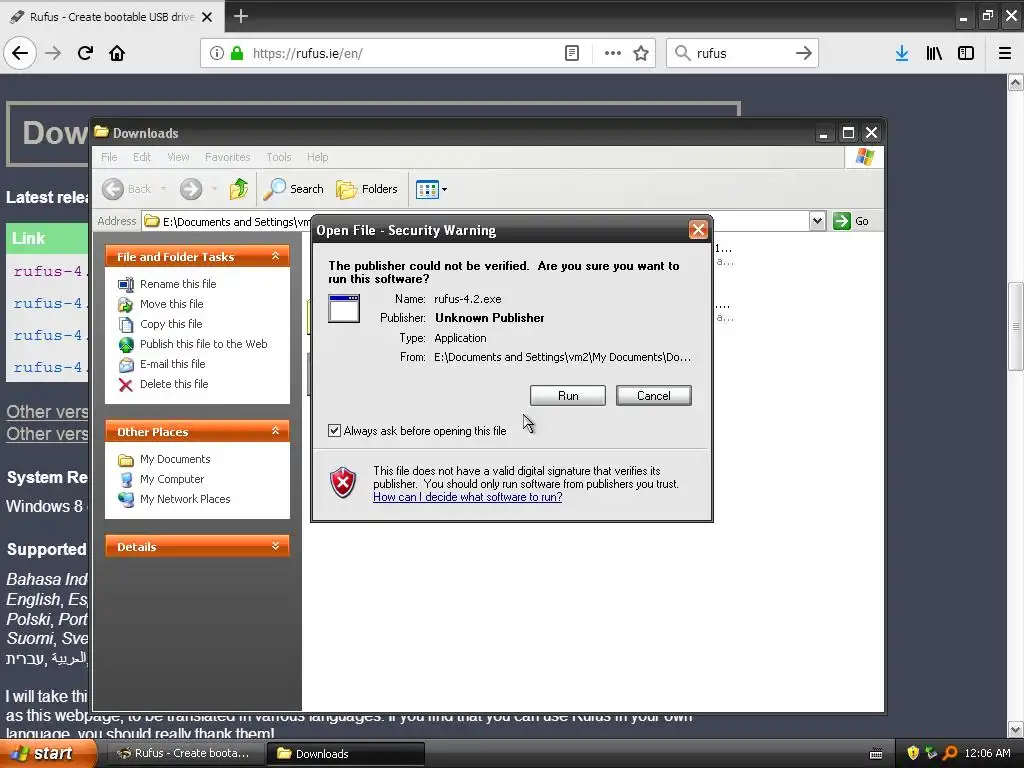
Task: Click the Firefox forward arrow button
Action: [53, 53]
